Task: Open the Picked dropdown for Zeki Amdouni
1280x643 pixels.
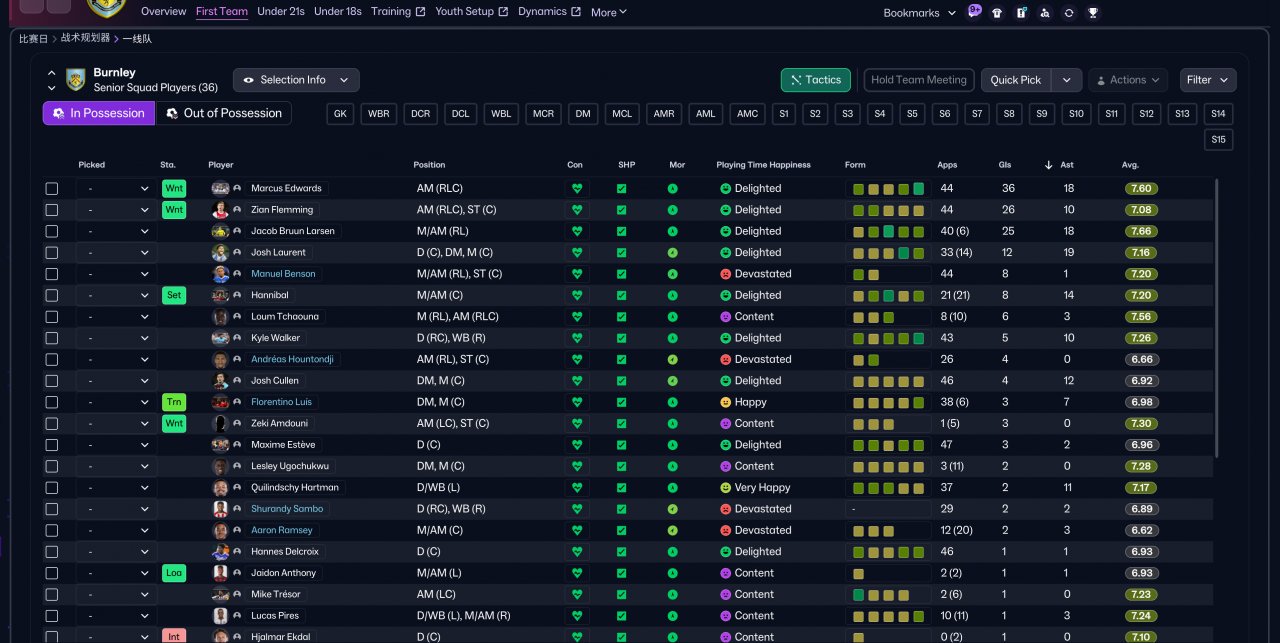Action: pos(116,423)
